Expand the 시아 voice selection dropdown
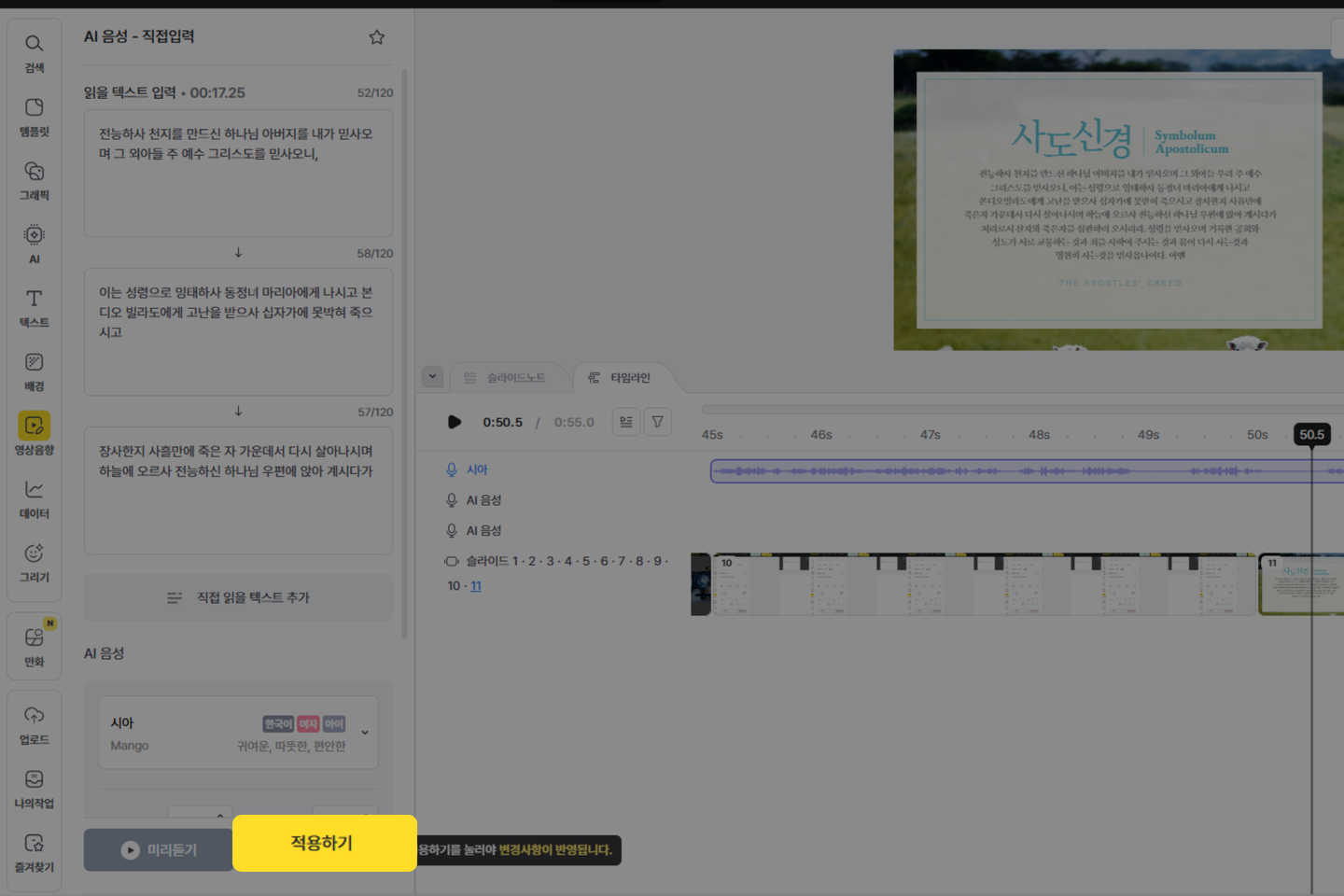The height and width of the screenshot is (896, 1344). [365, 733]
